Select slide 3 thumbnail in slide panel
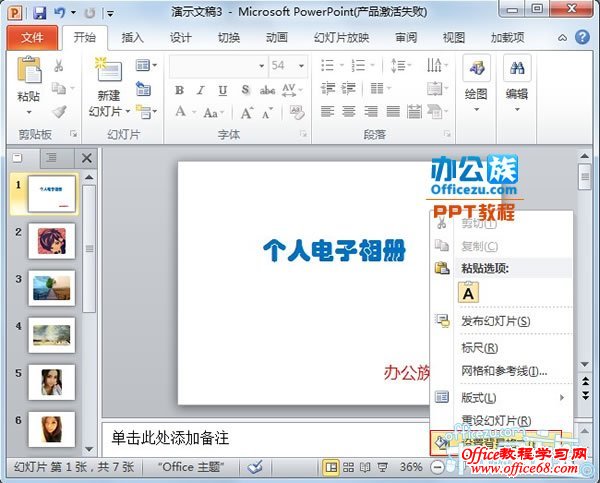600x483 pixels. tap(51, 288)
